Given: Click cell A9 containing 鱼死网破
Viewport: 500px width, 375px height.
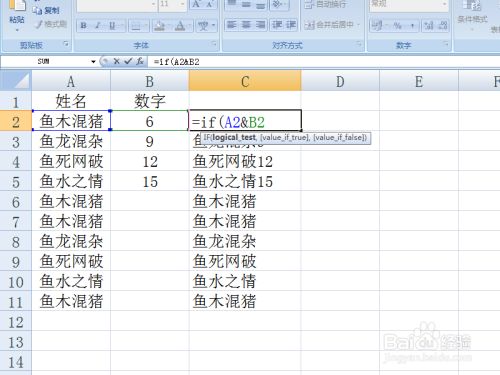Looking at the screenshot, I should point(71,261).
